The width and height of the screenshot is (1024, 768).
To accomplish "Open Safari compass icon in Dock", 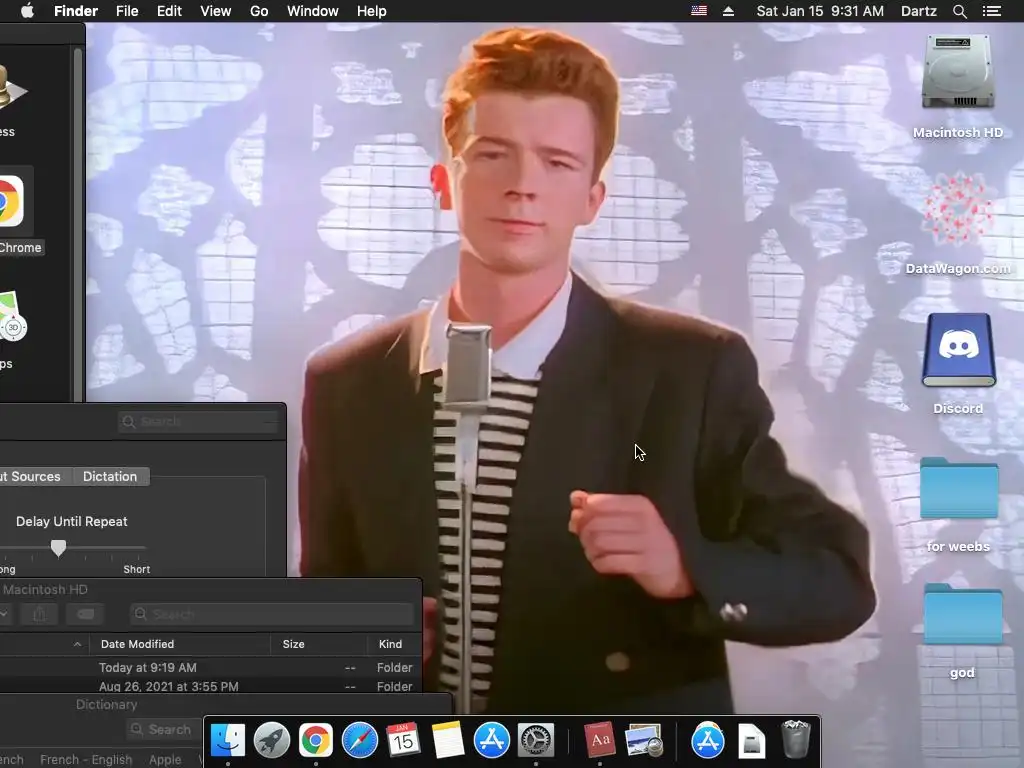I will click(x=360, y=741).
